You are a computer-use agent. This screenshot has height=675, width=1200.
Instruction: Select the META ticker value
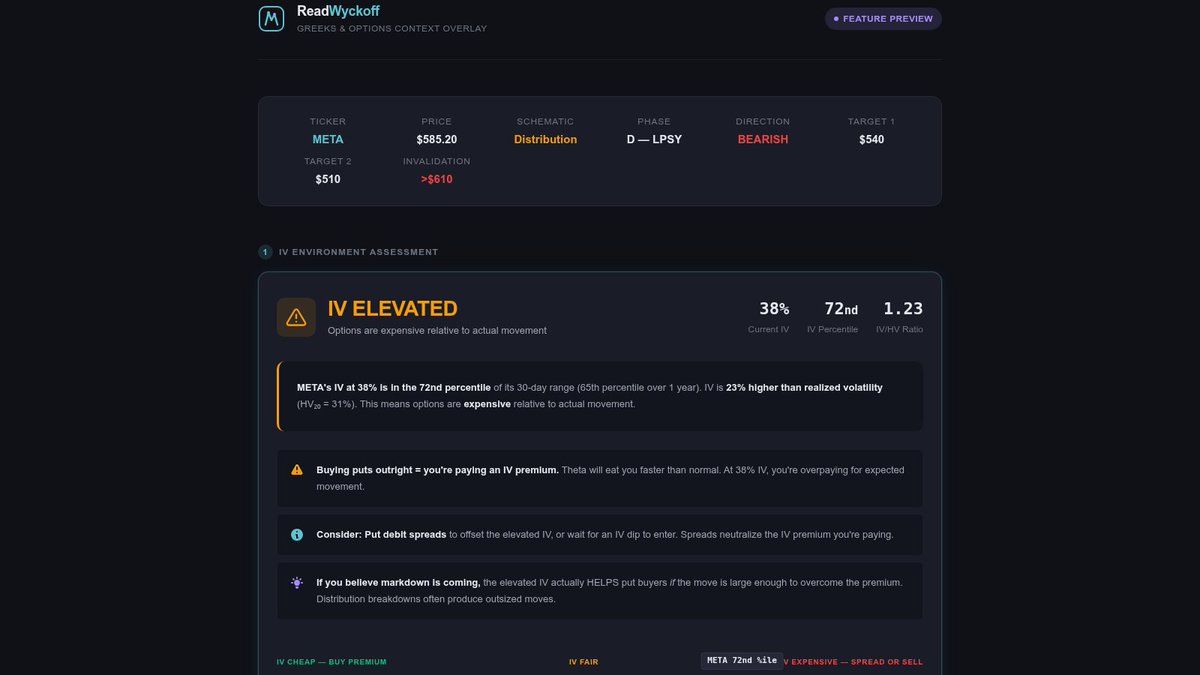tap(328, 140)
